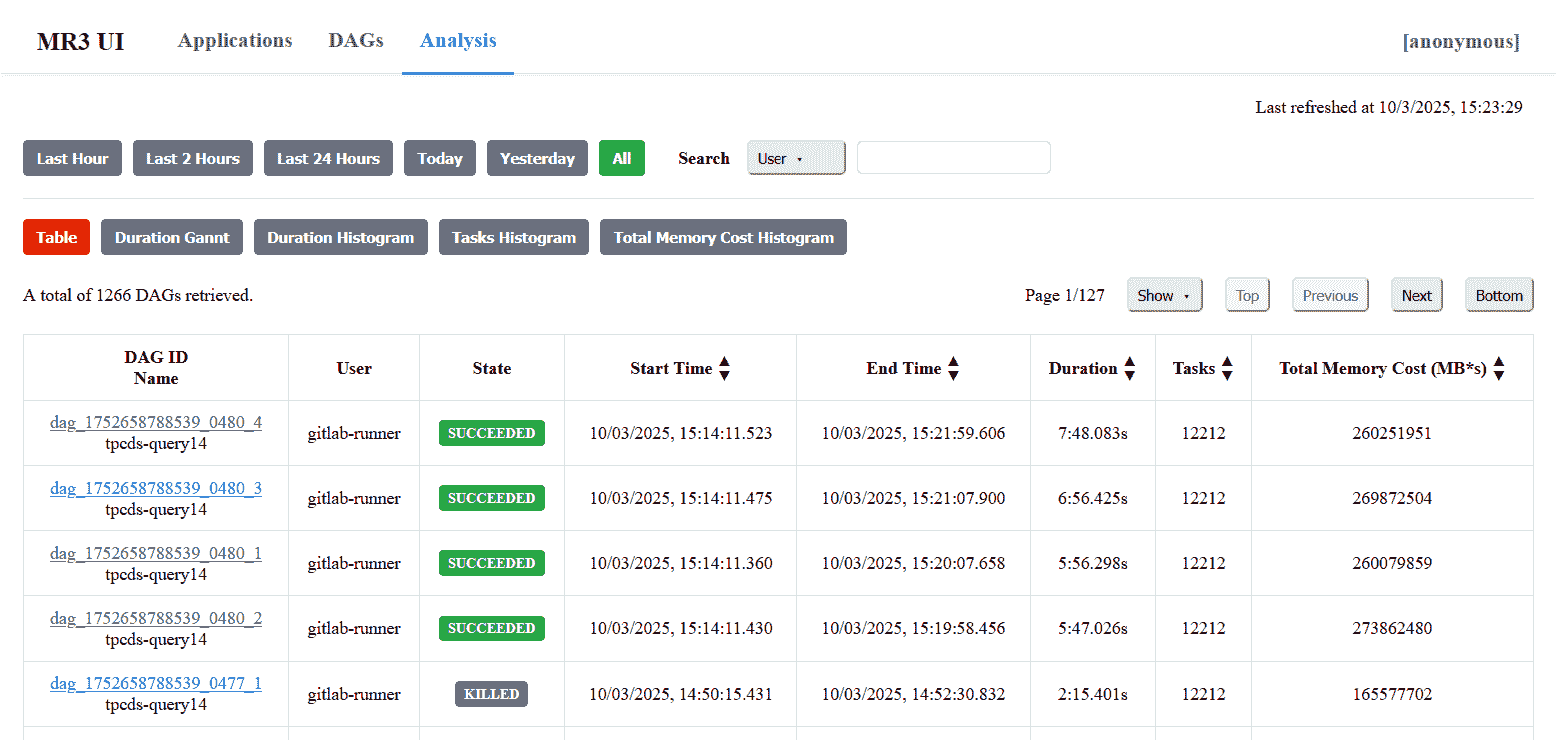View Total Memory Cost Histogram
The height and width of the screenshot is (740, 1557).
coord(723,238)
